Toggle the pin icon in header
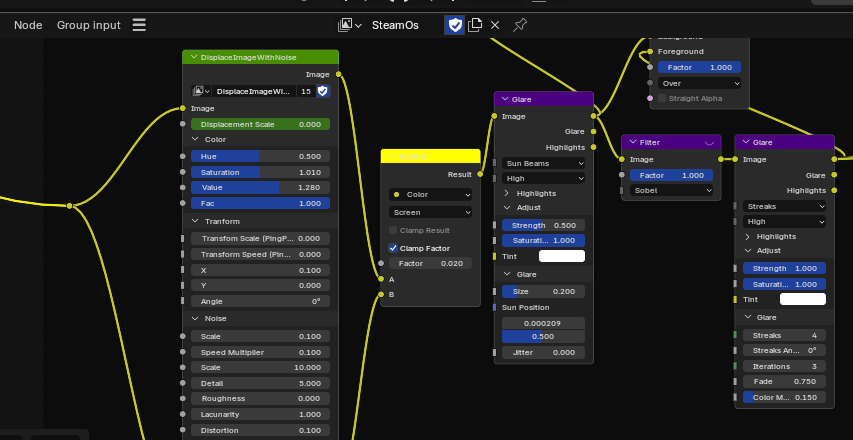This screenshot has height=440, width=853. click(520, 25)
